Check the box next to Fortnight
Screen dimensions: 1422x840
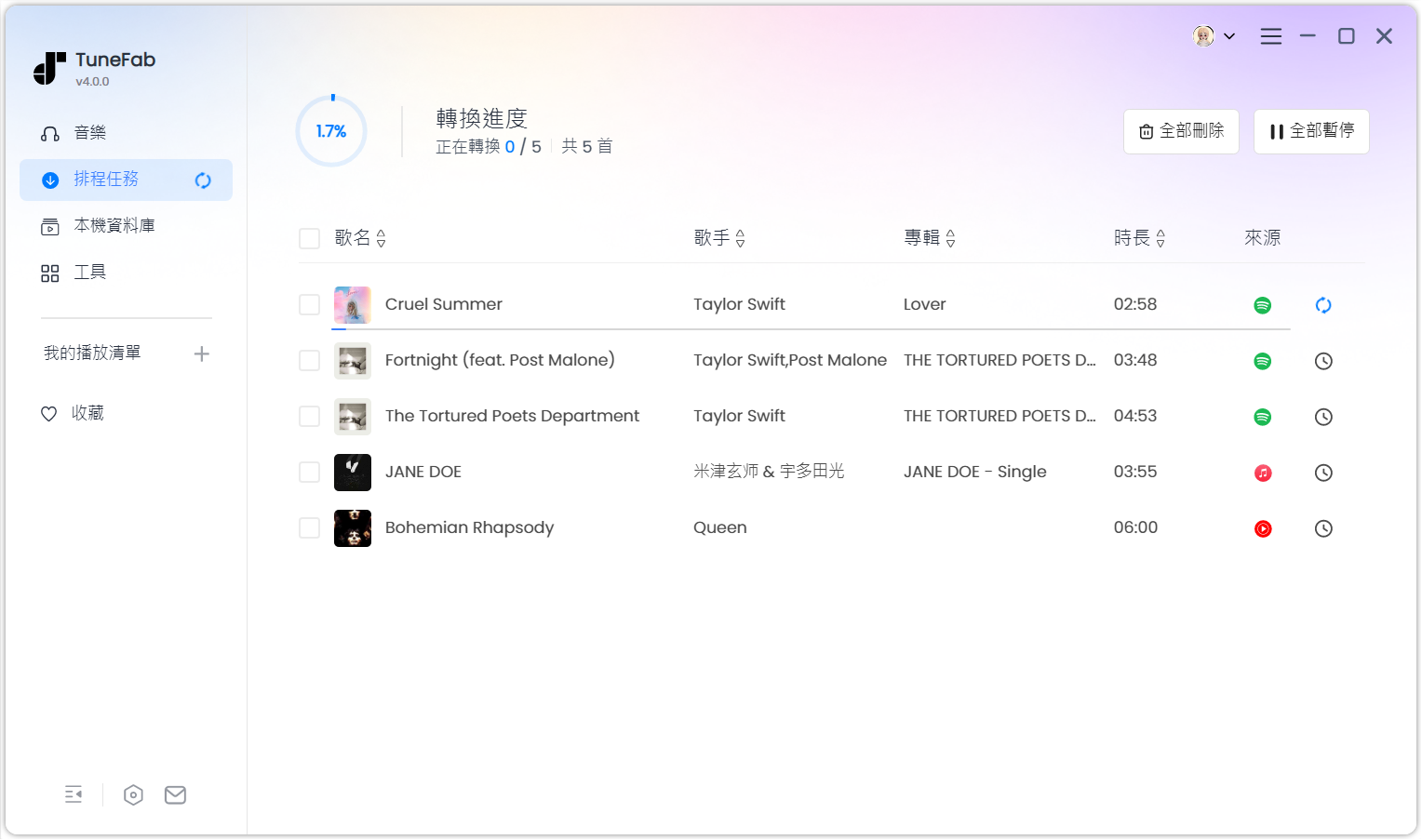309,360
